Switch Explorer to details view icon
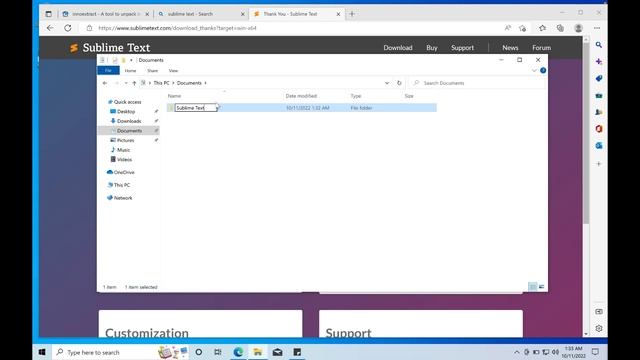 532,287
